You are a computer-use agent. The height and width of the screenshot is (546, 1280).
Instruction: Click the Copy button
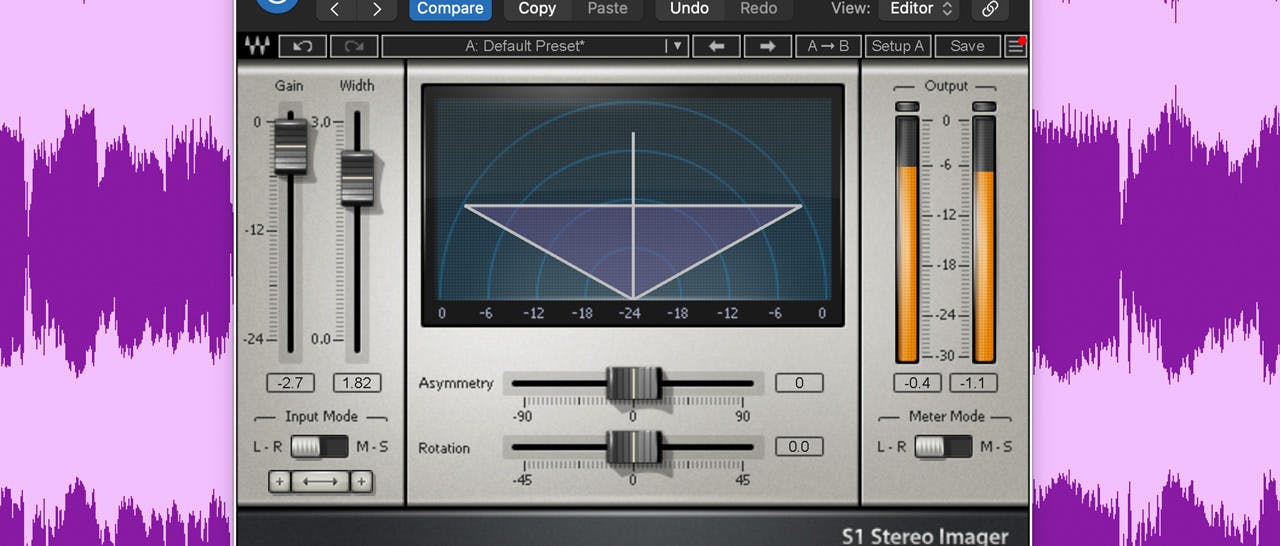537,9
